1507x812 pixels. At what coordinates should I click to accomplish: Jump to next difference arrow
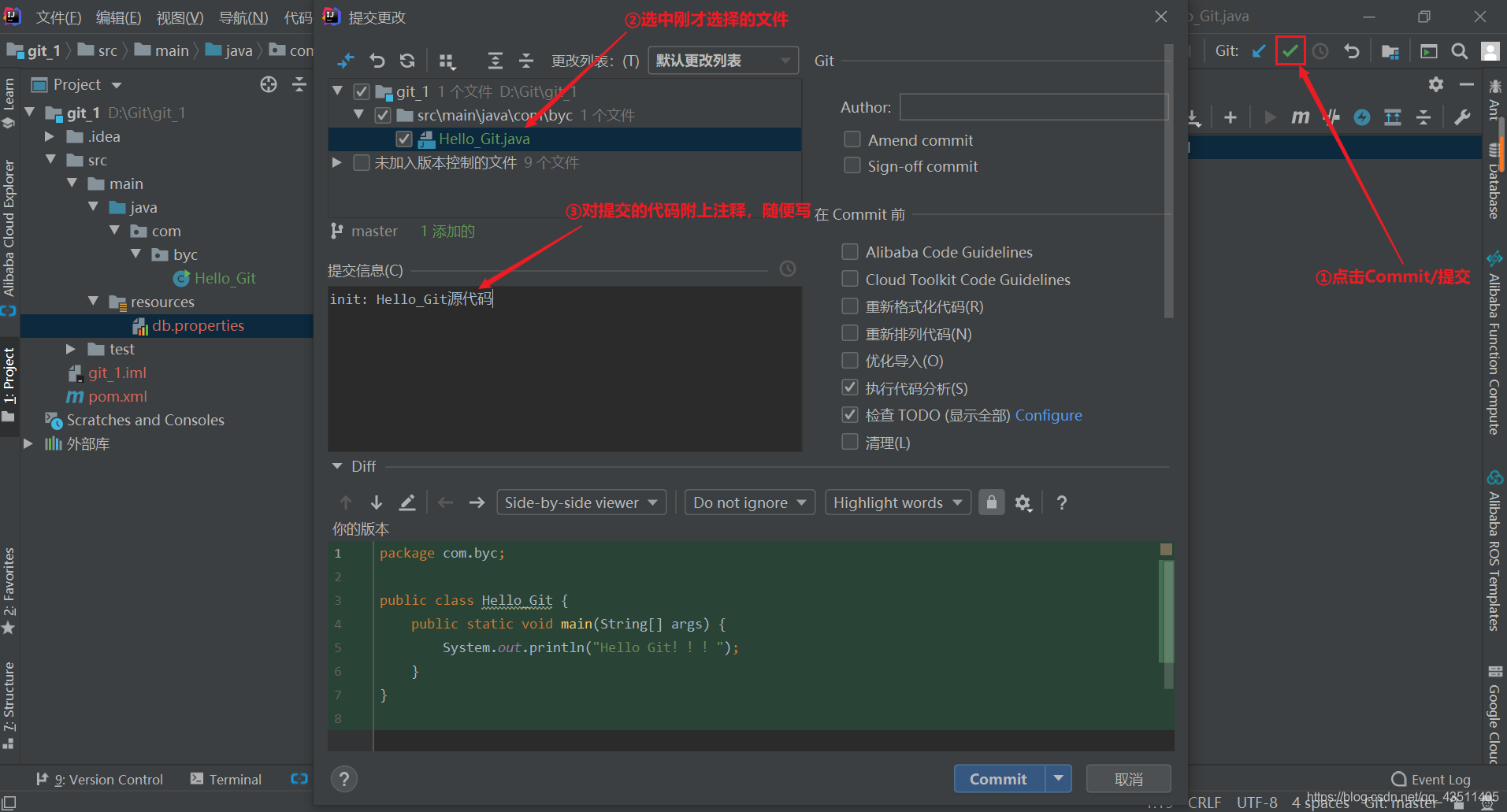click(x=376, y=502)
